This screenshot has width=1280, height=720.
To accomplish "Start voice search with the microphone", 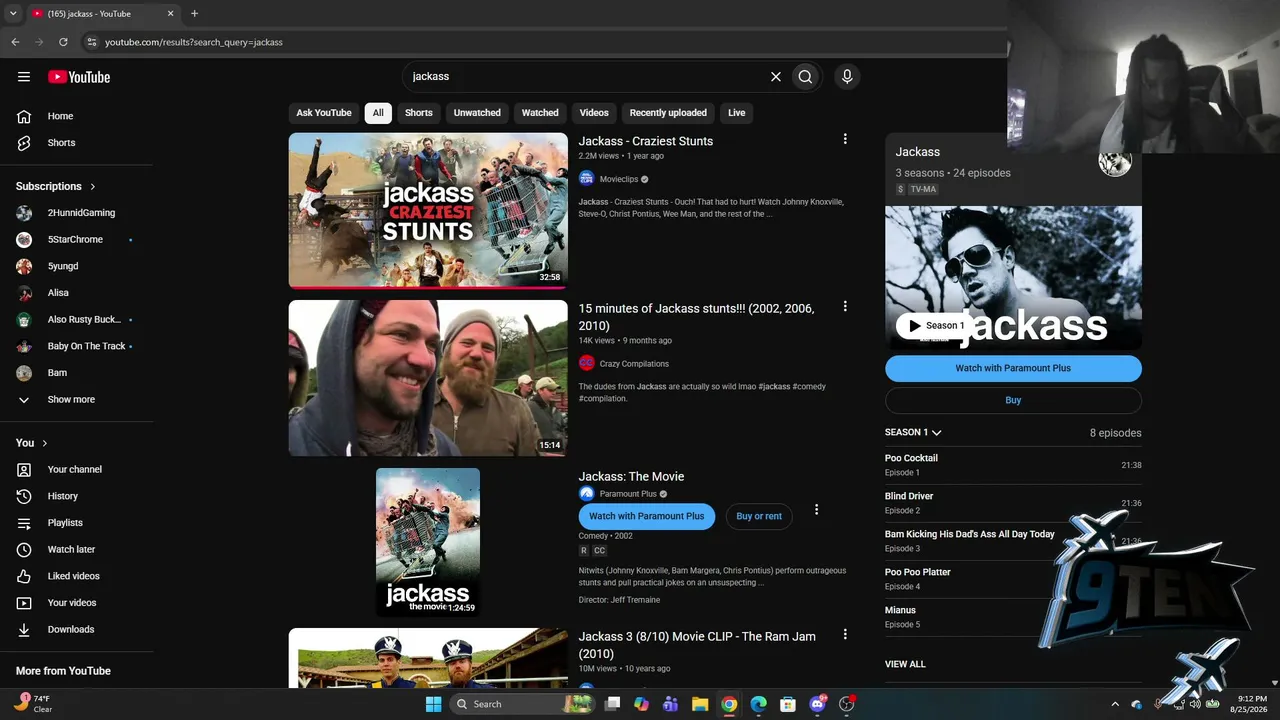I will [x=847, y=77].
